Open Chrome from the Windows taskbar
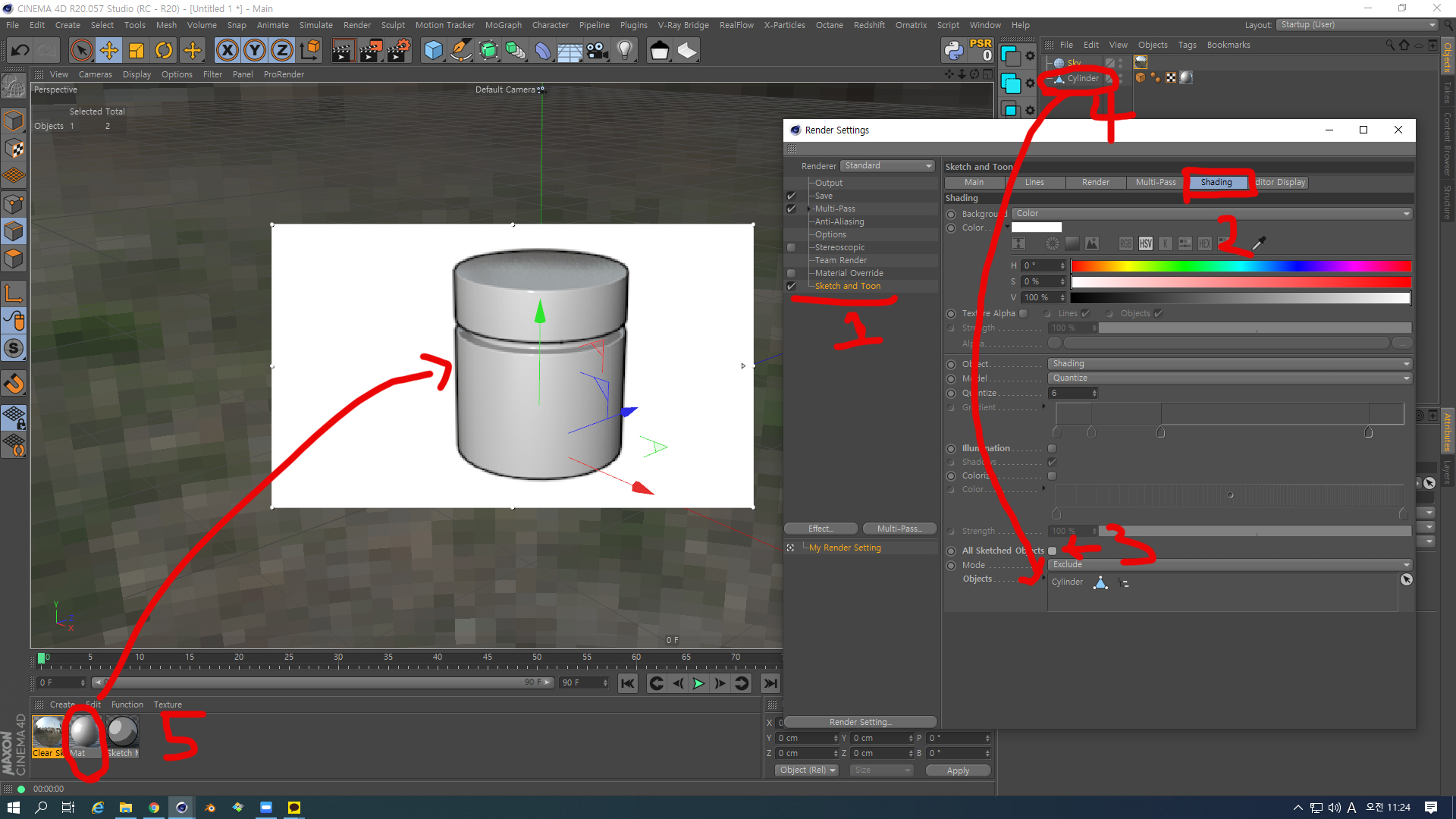Screen dimensions: 1456x819 154,808
